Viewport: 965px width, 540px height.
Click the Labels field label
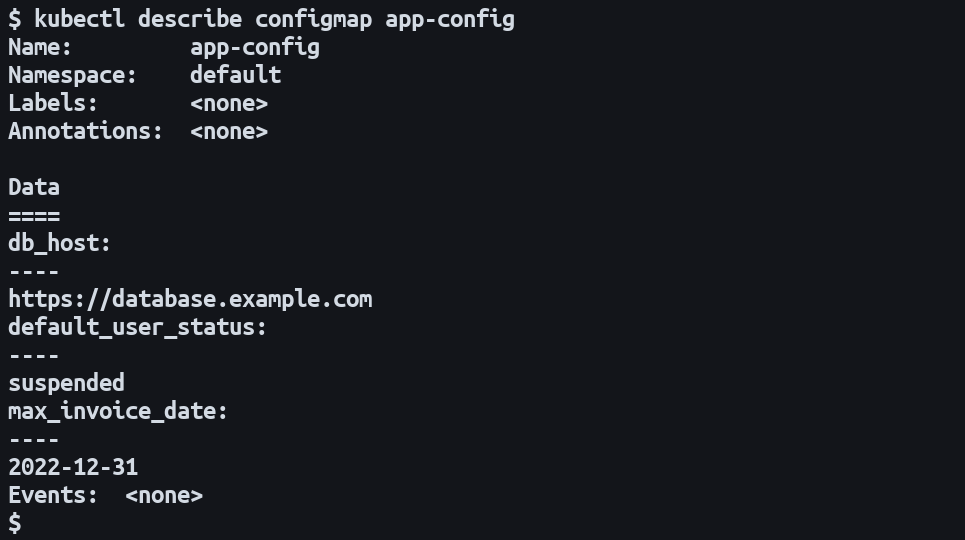tap(53, 103)
